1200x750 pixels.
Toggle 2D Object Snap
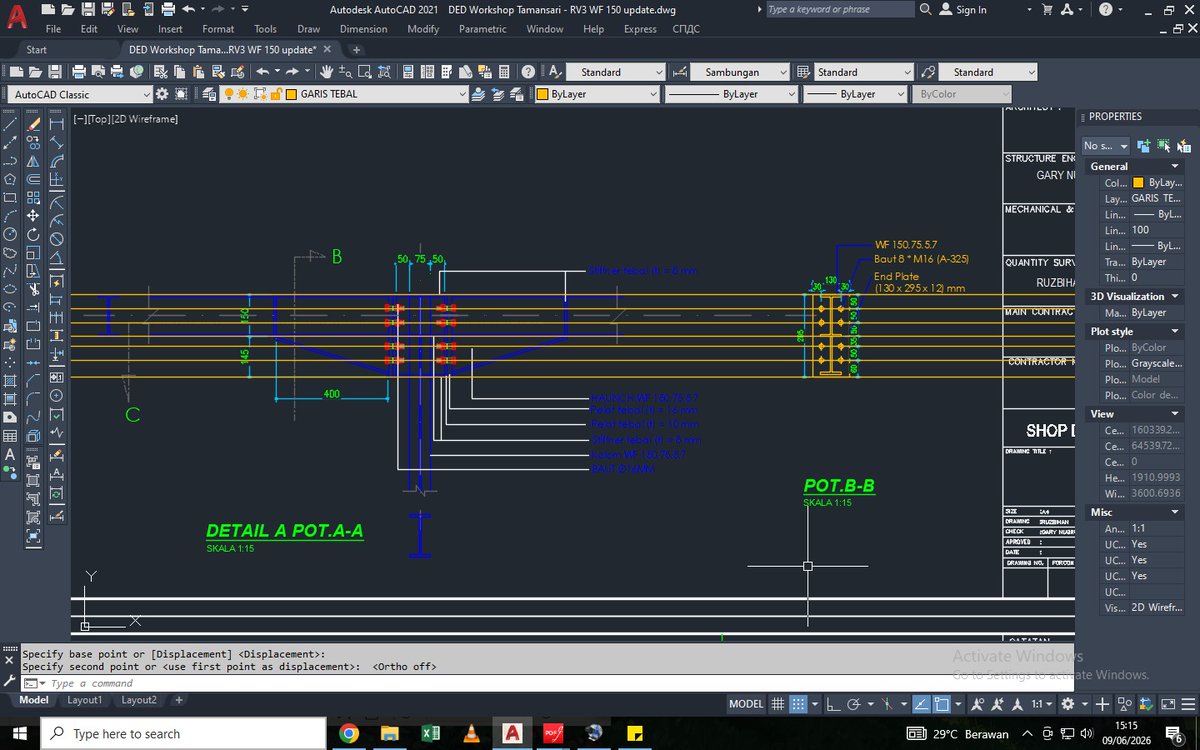click(x=942, y=704)
